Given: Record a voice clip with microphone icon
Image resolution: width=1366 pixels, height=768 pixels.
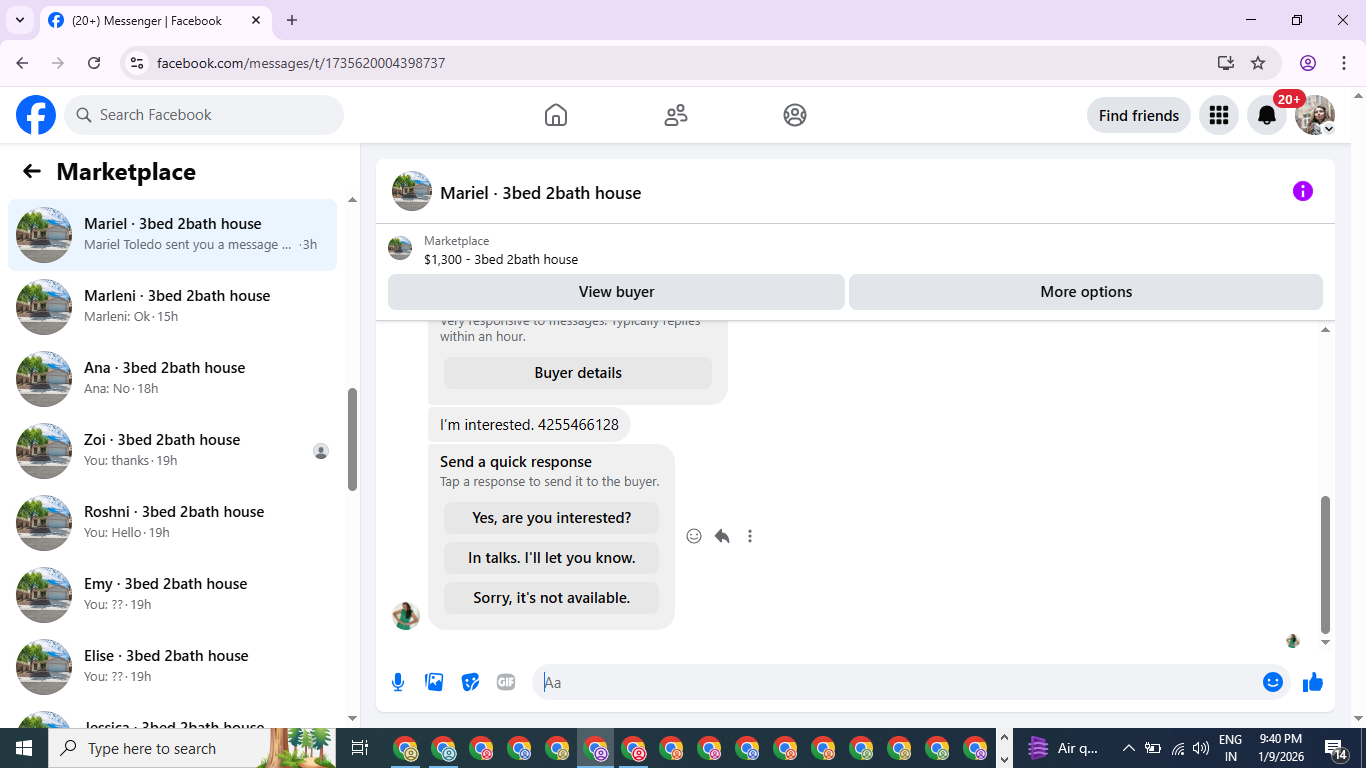Looking at the screenshot, I should (398, 682).
